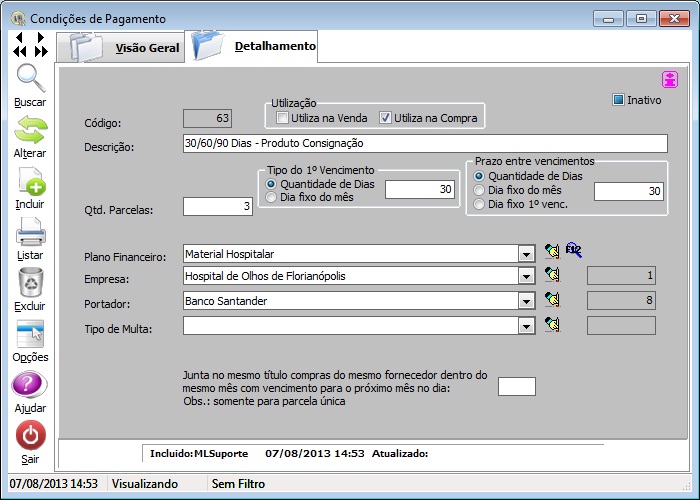Click the Incluir new document icon
The height and width of the screenshot is (500, 700).
click(30, 181)
